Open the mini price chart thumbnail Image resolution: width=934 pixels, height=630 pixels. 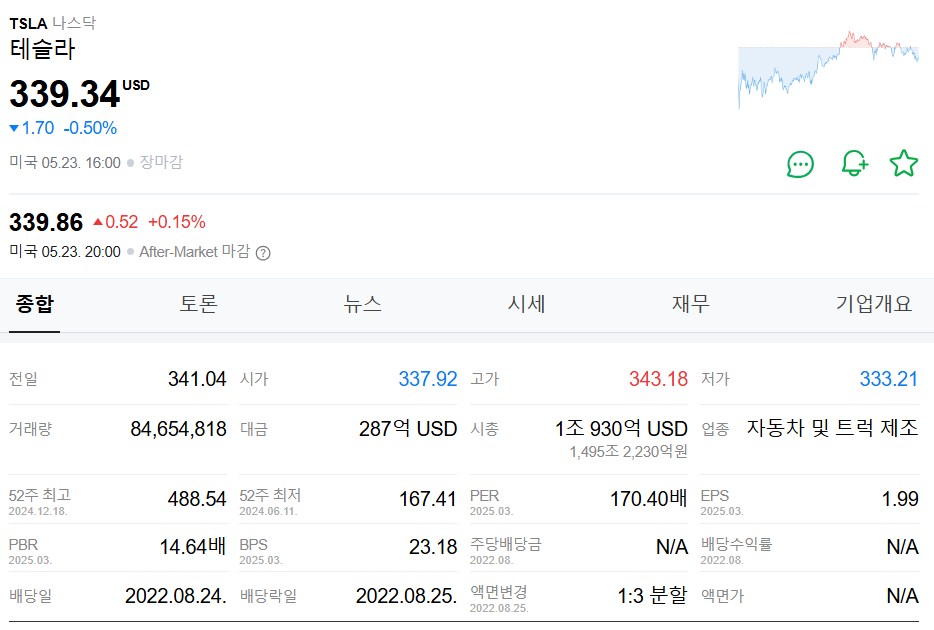pyautogui.click(x=828, y=69)
